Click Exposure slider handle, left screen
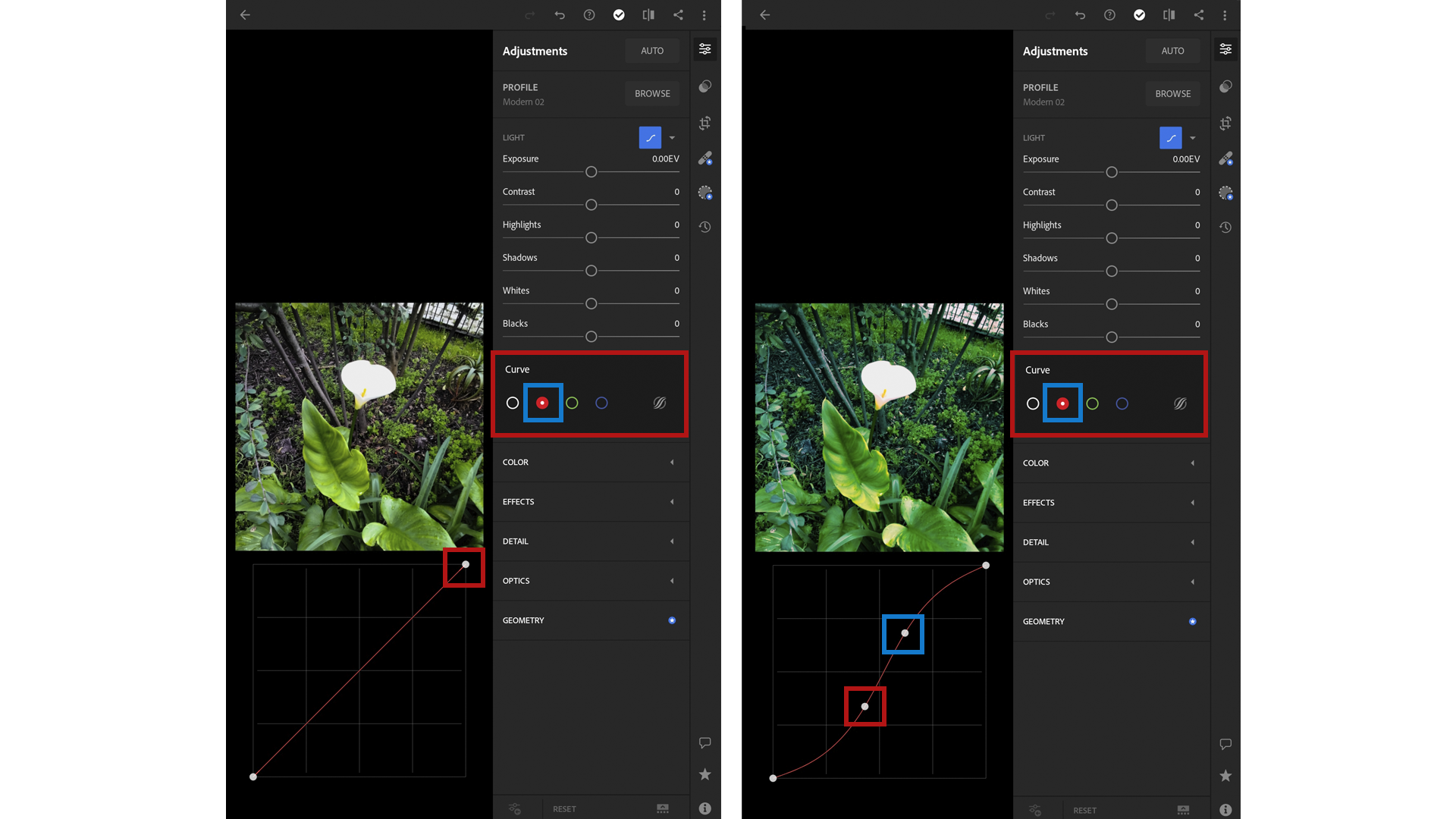The height and width of the screenshot is (819, 1456). tap(591, 172)
